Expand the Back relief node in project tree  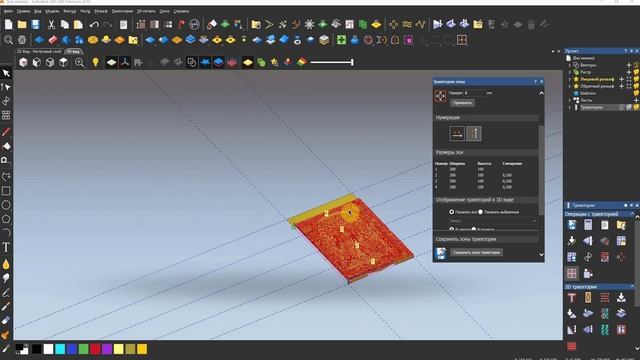coord(570,86)
